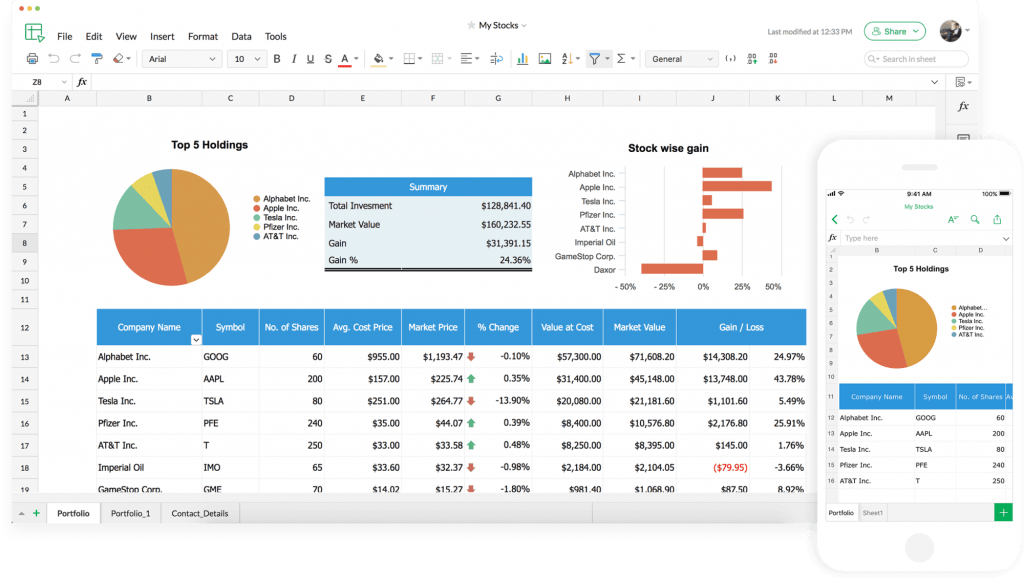Viewport: 1024px width, 582px height.
Task: Insert an image
Action: [x=545, y=59]
